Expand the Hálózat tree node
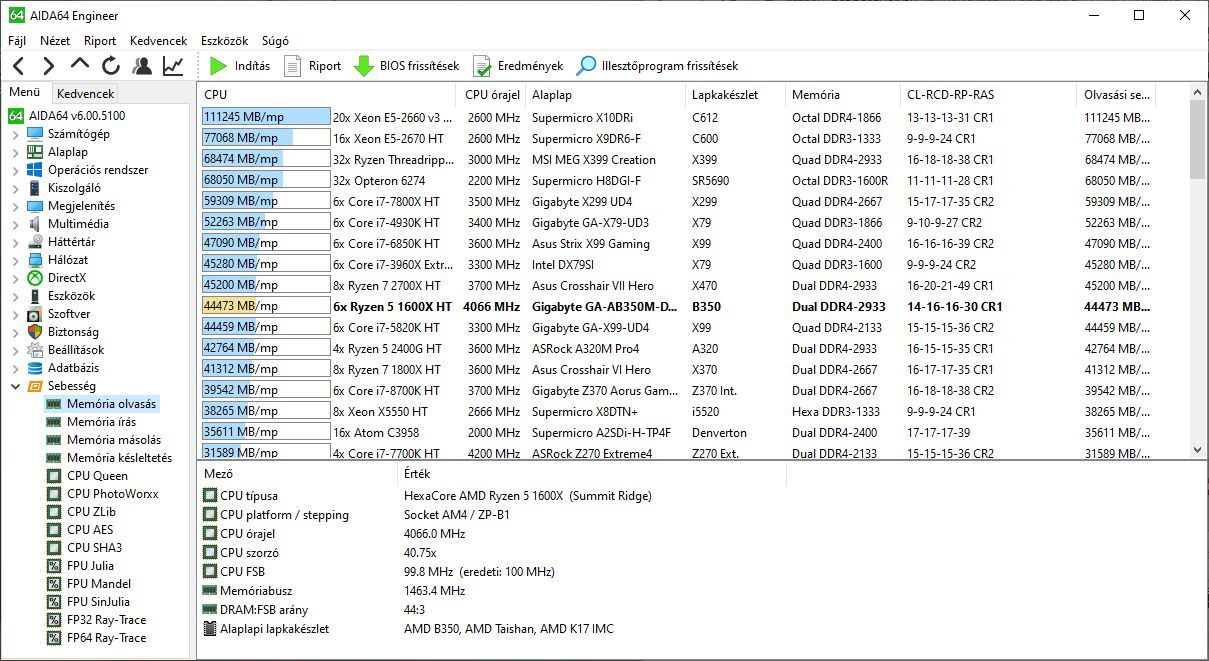 coord(15,259)
